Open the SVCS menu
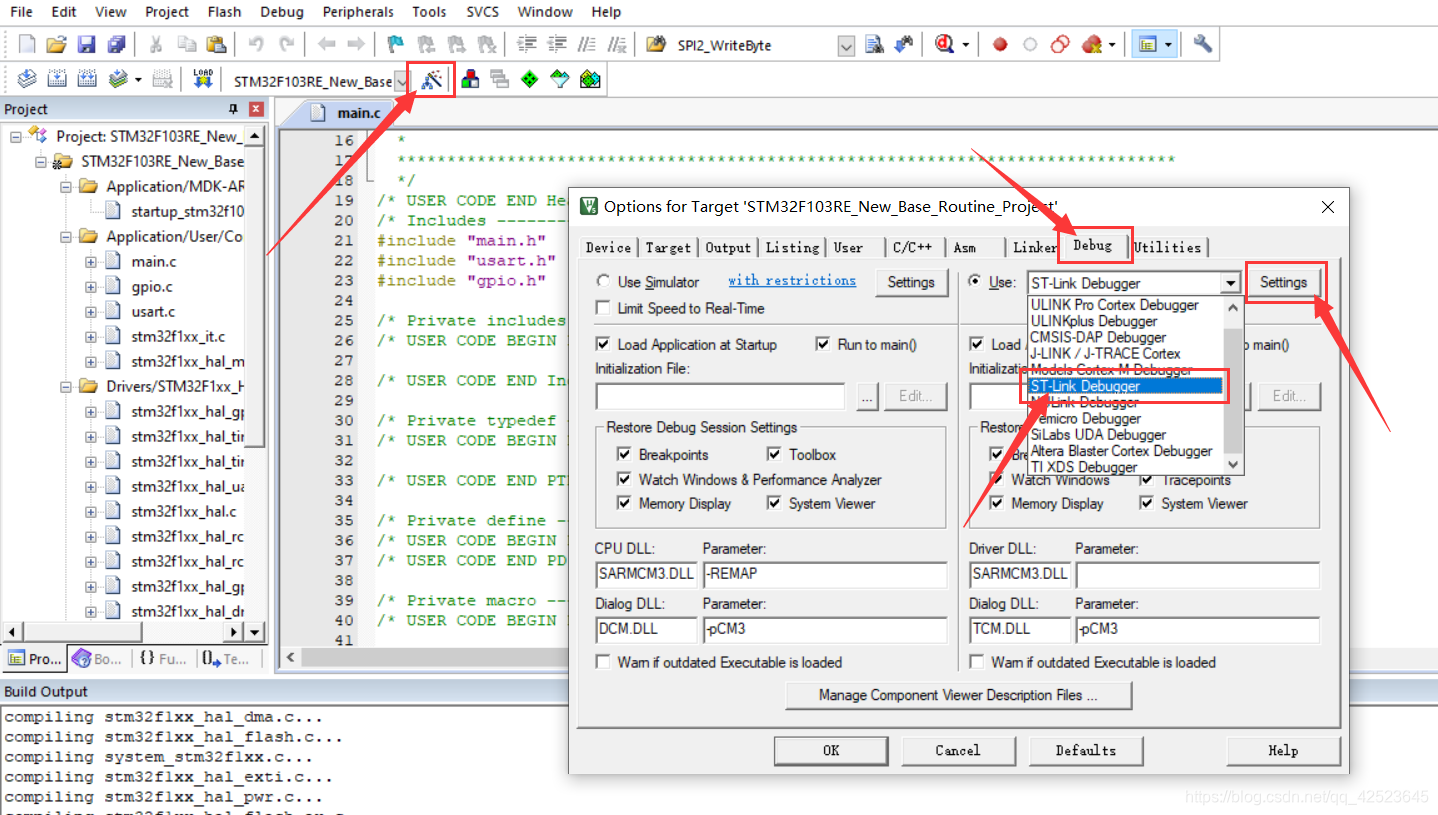The height and width of the screenshot is (815, 1438). coord(483,12)
